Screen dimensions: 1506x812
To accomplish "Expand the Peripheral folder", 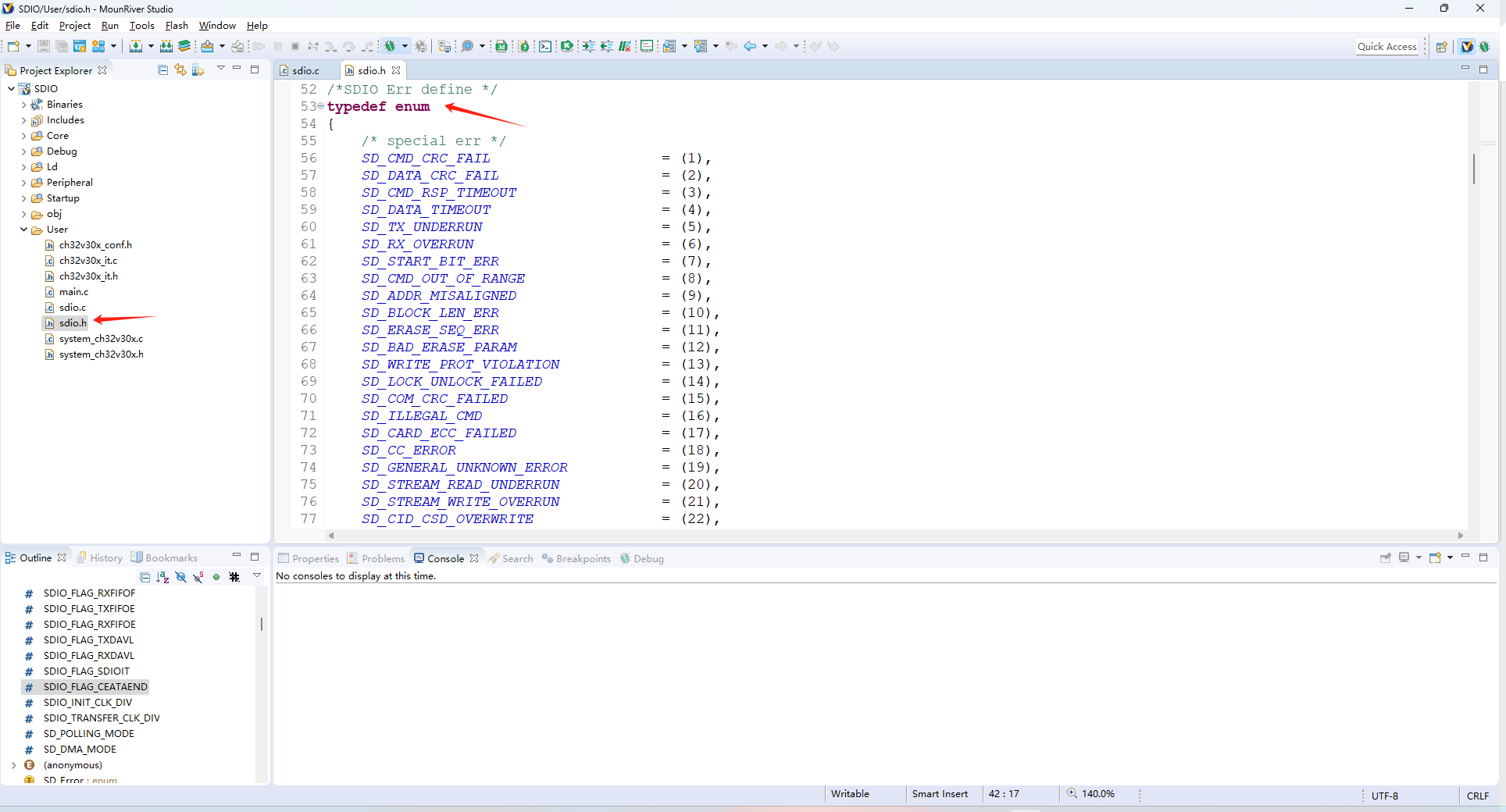I will (23, 182).
